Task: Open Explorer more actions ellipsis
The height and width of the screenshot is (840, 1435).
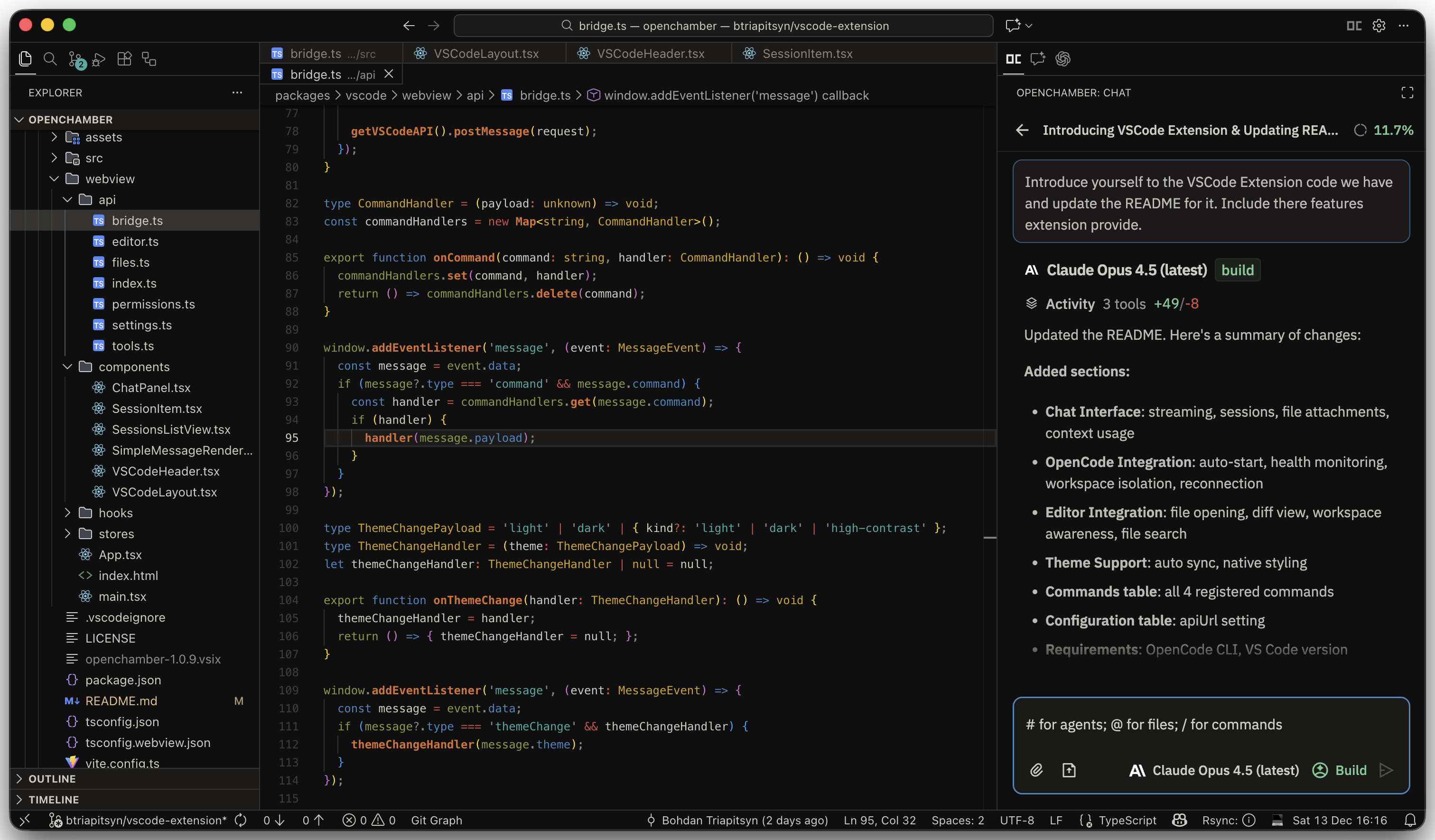Action: tap(237, 92)
